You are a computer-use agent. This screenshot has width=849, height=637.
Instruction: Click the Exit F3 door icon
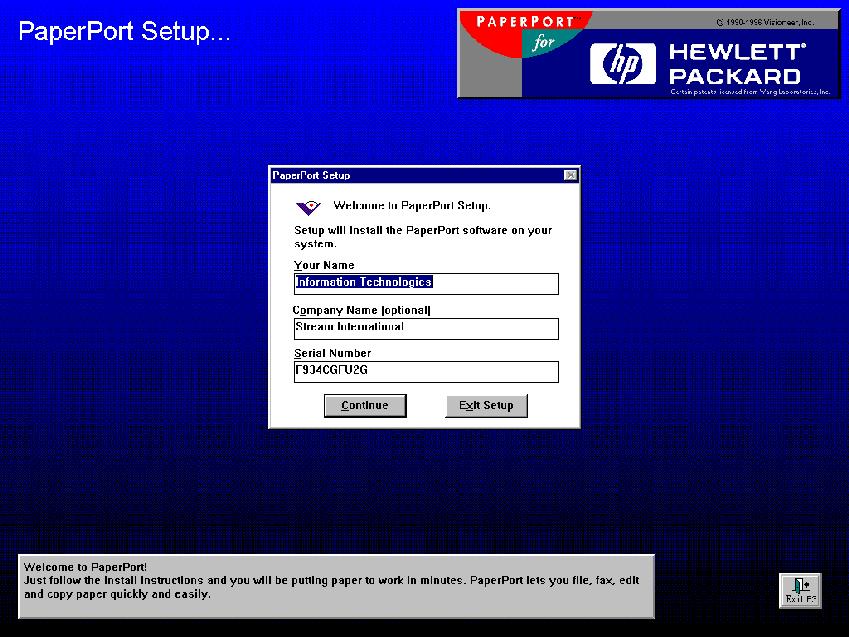[x=799, y=590]
